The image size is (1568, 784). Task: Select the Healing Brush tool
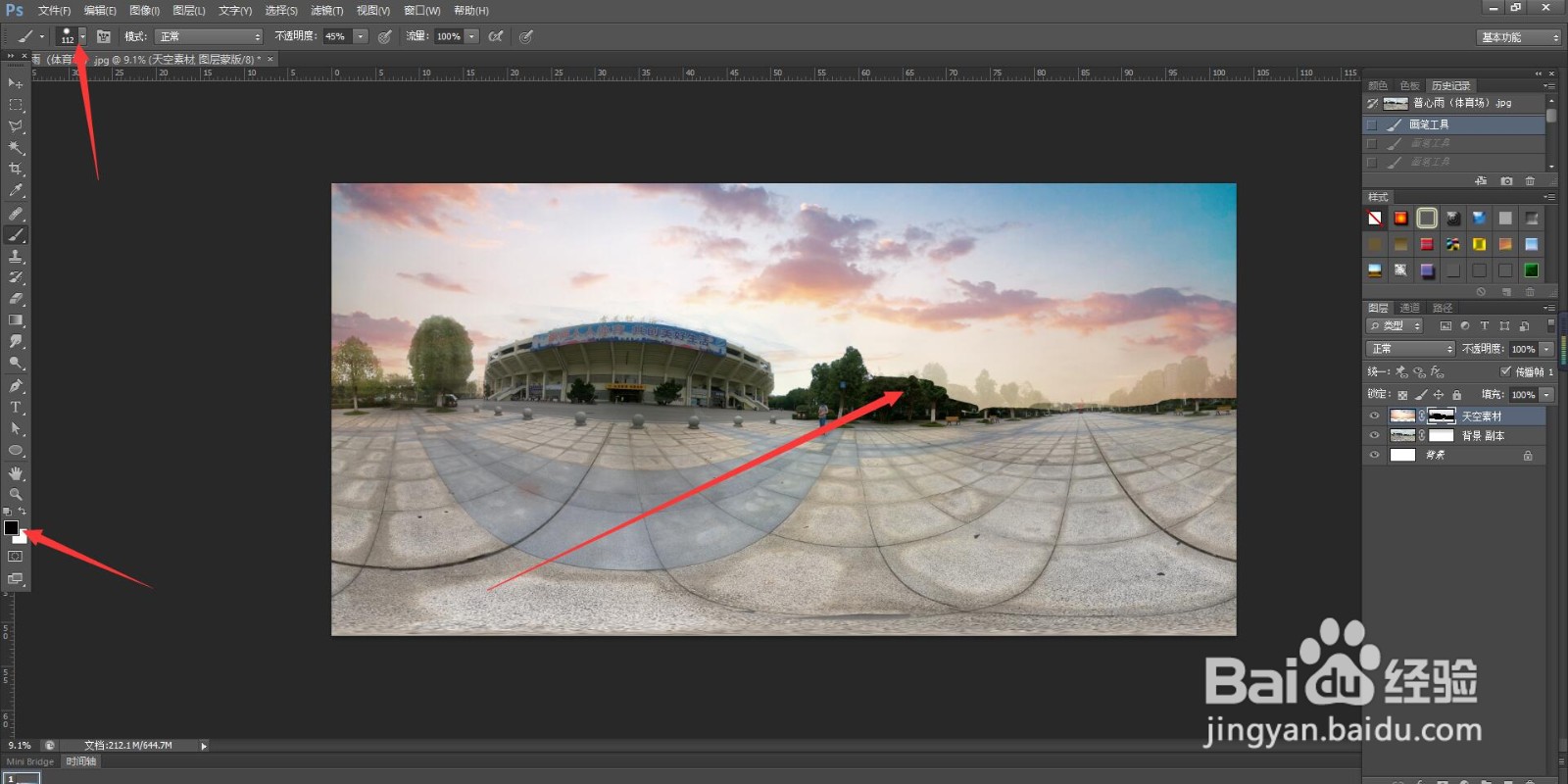tap(15, 214)
